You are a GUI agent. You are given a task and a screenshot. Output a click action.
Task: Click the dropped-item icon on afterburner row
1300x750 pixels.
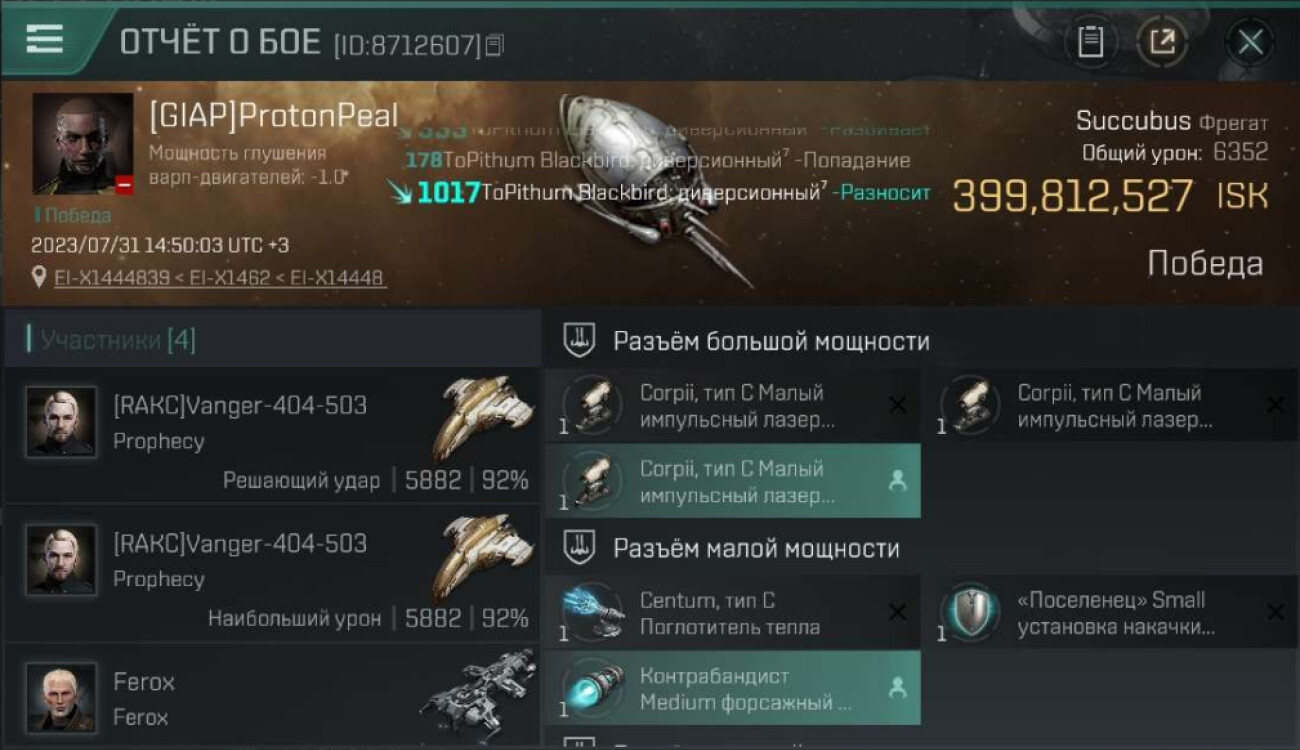pos(897,688)
